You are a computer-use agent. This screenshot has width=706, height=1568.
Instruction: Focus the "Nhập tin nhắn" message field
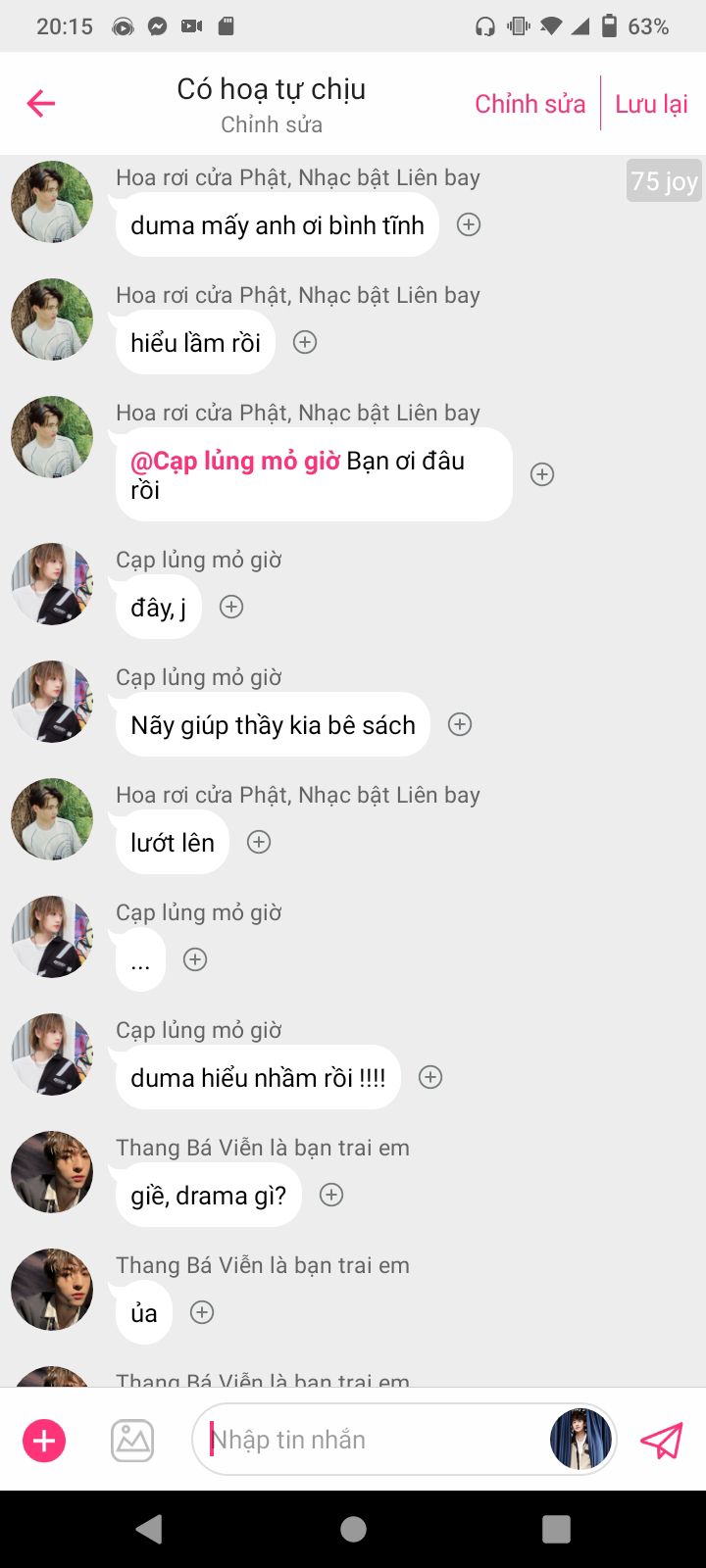coord(373,1440)
